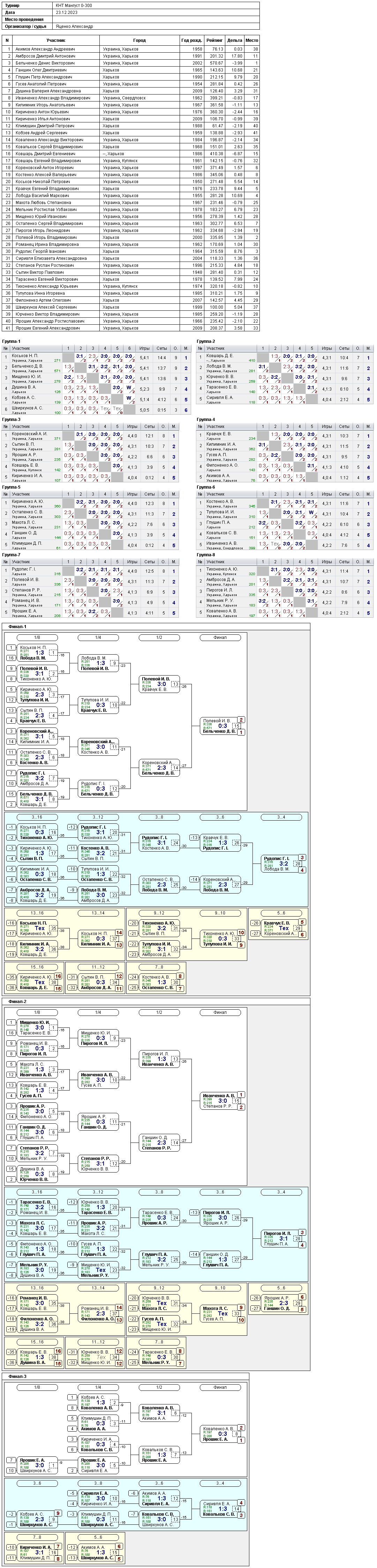Click the Дельта column header
Image resolution: width=377 pixels, height=1568 pixels.
point(234,40)
